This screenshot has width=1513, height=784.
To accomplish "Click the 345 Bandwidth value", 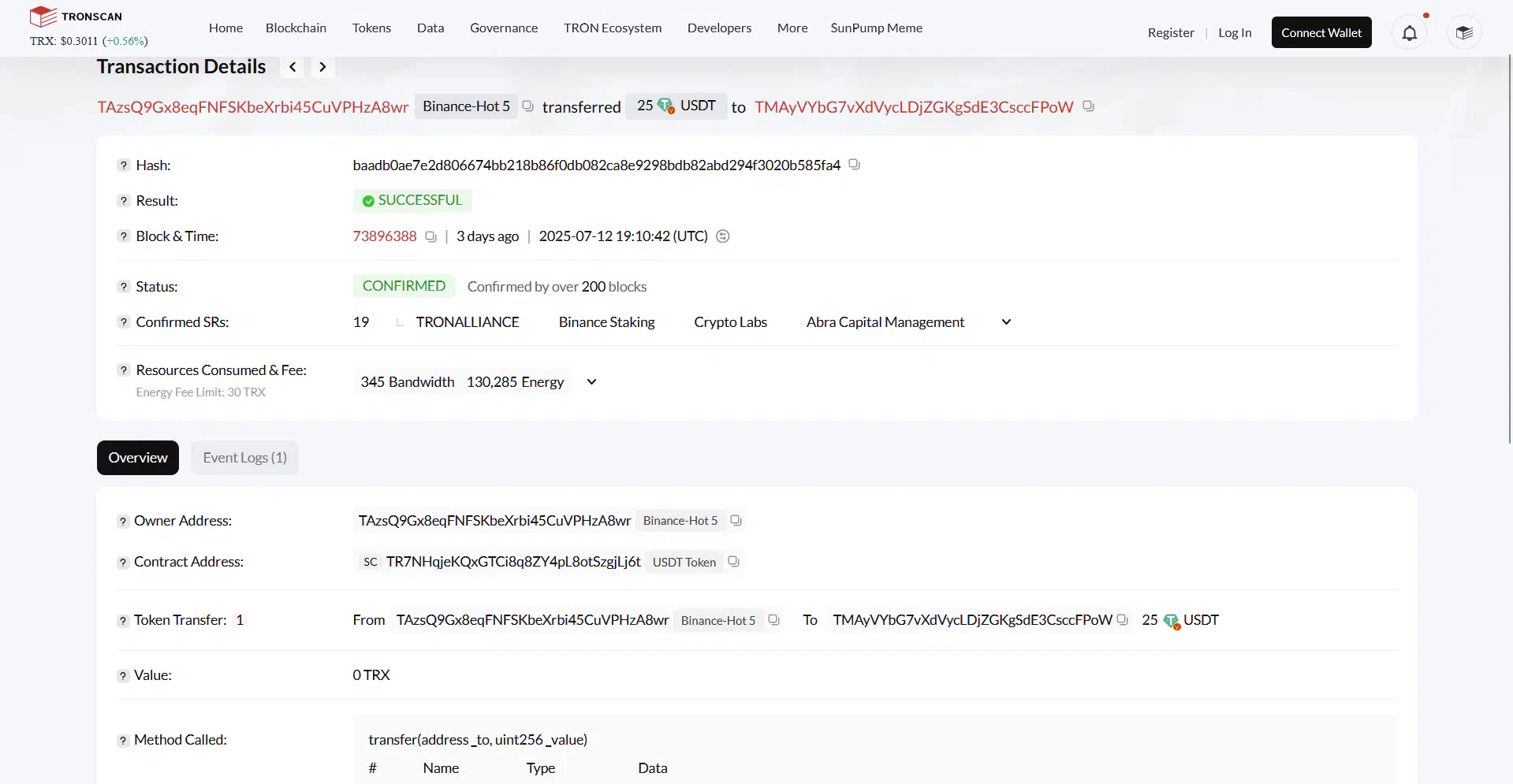I will click(408, 382).
